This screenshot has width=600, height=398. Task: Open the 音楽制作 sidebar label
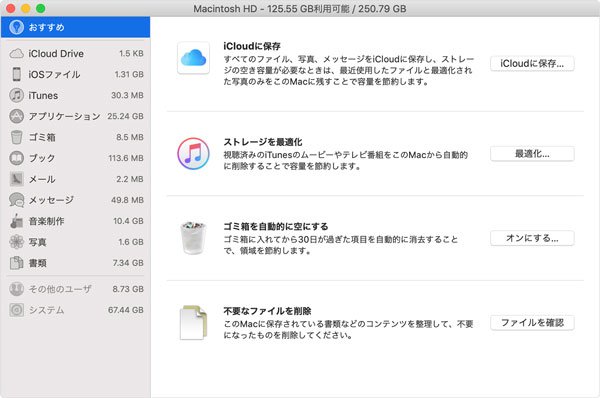pyautogui.click(x=47, y=221)
